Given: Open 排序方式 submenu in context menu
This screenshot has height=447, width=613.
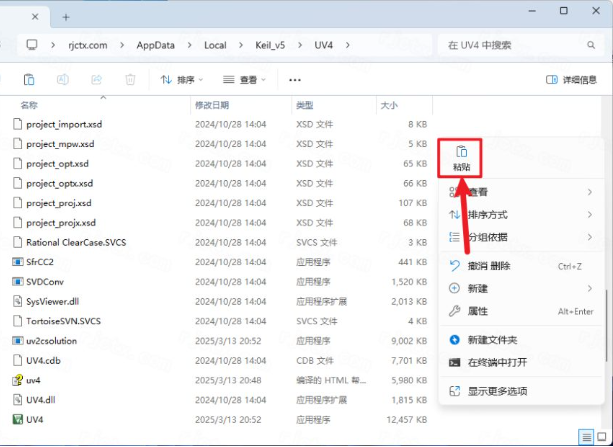Looking at the screenshot, I should pos(521,214).
